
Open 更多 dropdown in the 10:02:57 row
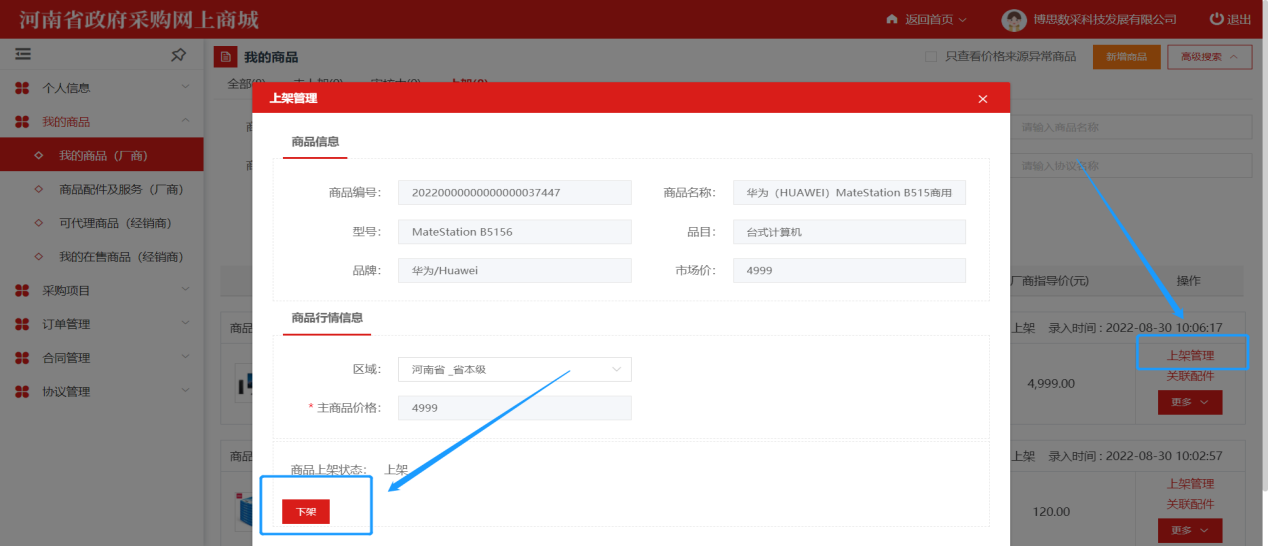[x=1190, y=530]
